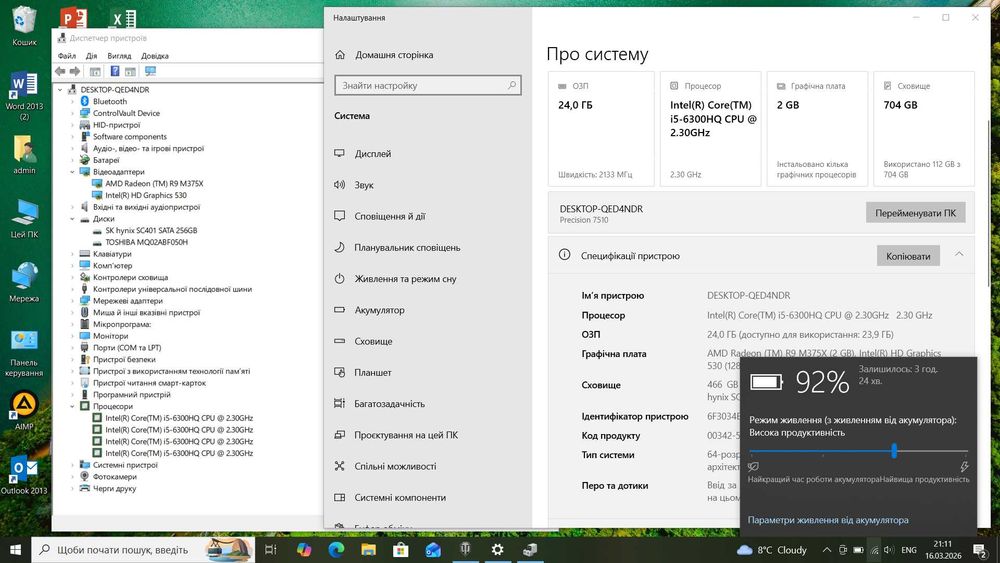Click the Копіювати button
Screen dimensions: 1000x563
coord(908,256)
